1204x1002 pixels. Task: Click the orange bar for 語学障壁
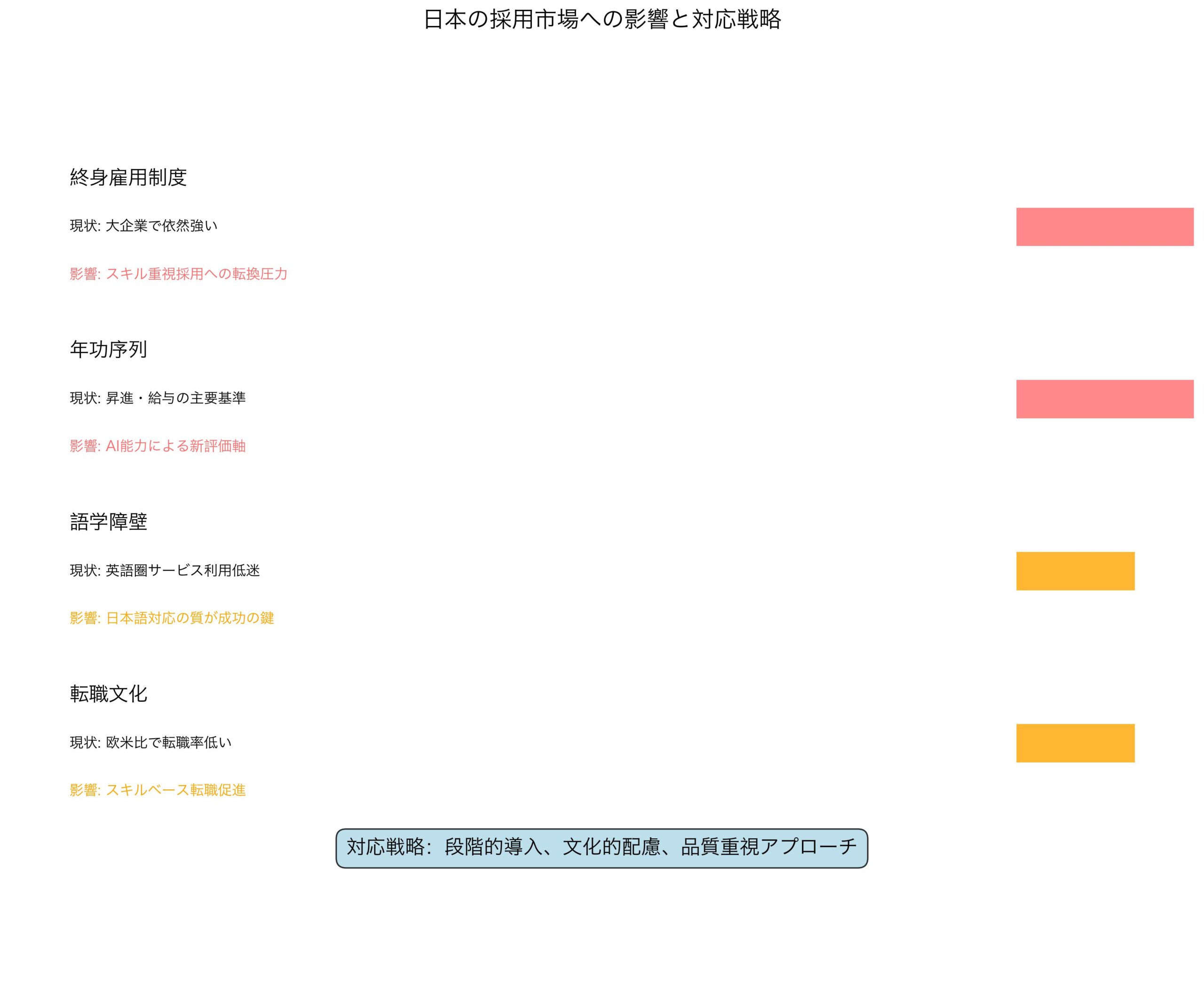pyautogui.click(x=1075, y=571)
